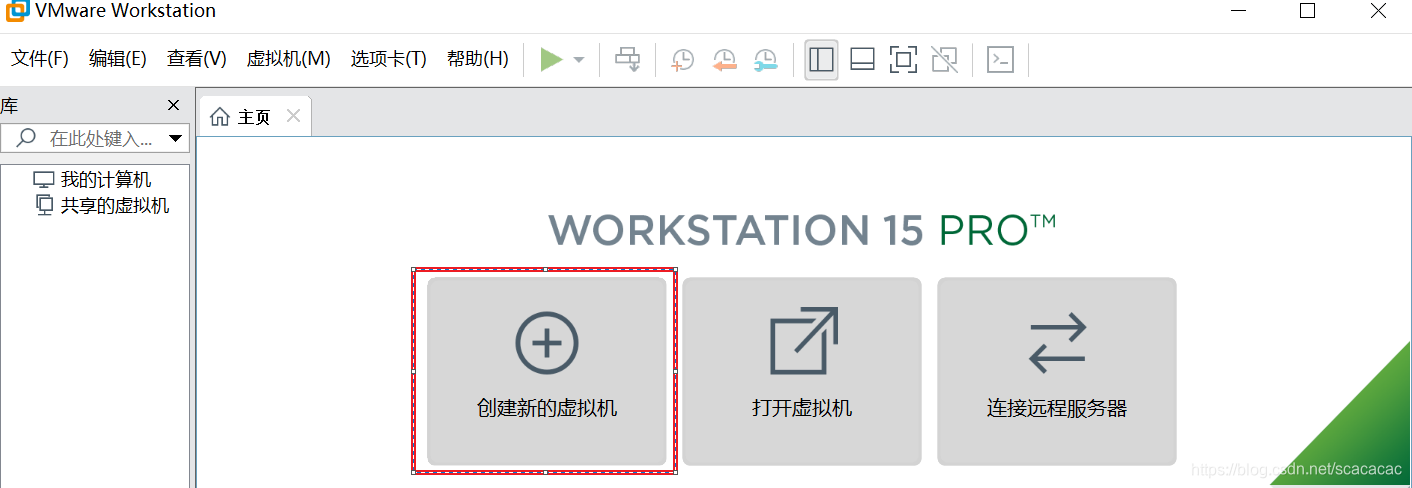Open the 查看(V) menu

click(x=197, y=59)
